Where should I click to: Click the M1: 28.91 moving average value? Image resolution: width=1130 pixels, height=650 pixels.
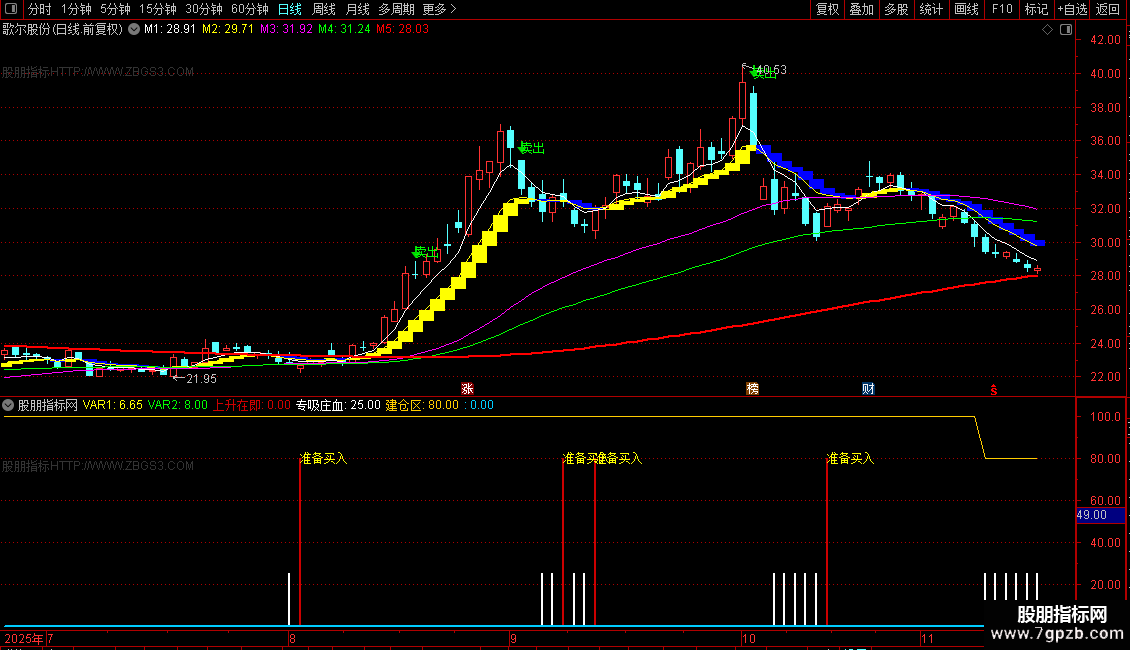tap(169, 30)
